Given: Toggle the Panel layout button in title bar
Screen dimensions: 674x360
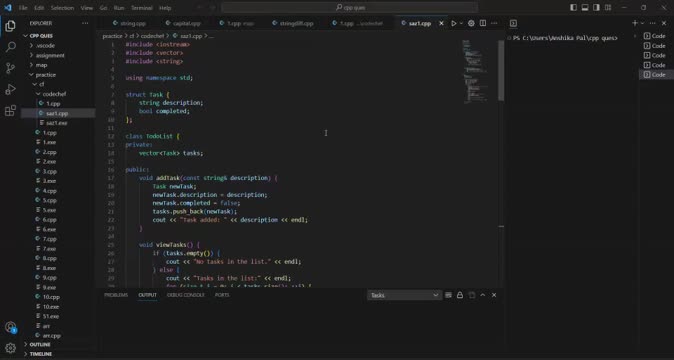Looking at the screenshot, I should pyautogui.click(x=585, y=7).
